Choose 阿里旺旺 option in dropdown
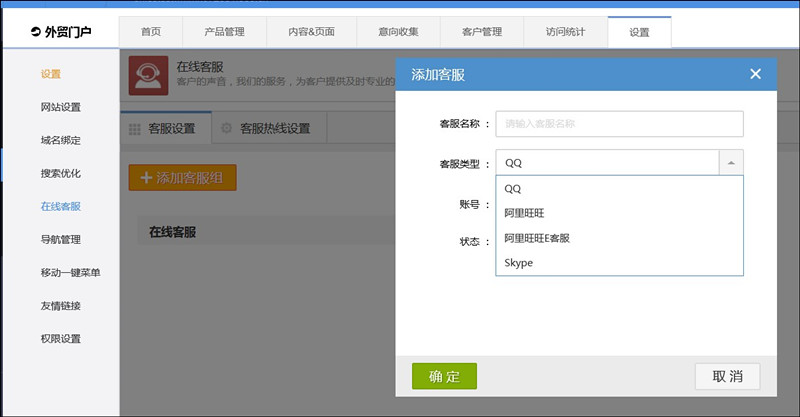The image size is (800, 417). (x=524, y=212)
